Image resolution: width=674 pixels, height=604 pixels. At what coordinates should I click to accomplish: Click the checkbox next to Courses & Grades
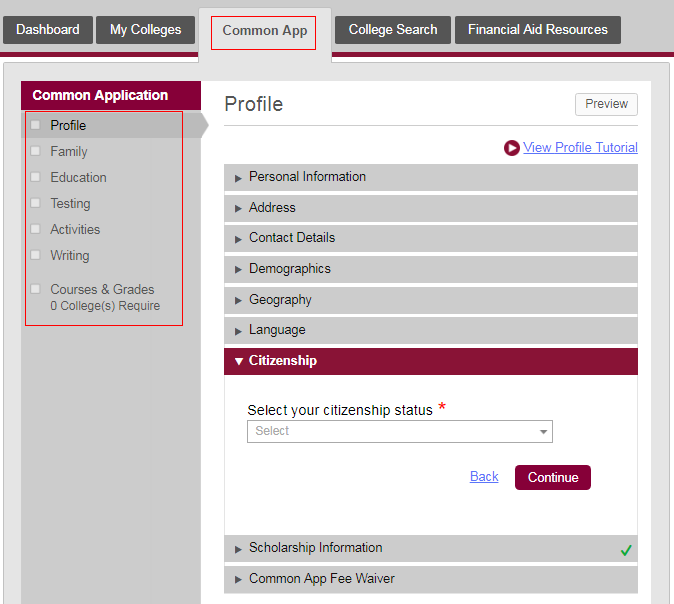pos(35,289)
